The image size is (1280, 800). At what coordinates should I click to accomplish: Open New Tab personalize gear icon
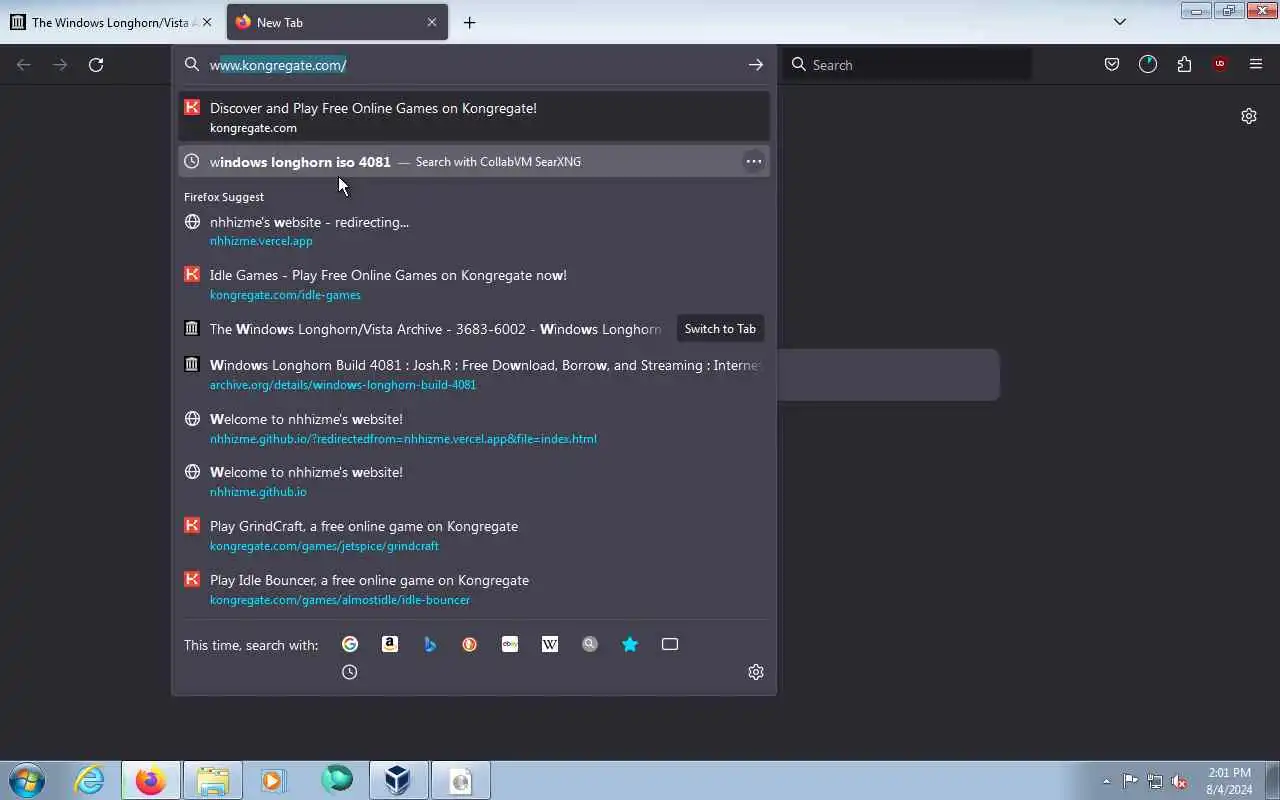tap(1249, 116)
